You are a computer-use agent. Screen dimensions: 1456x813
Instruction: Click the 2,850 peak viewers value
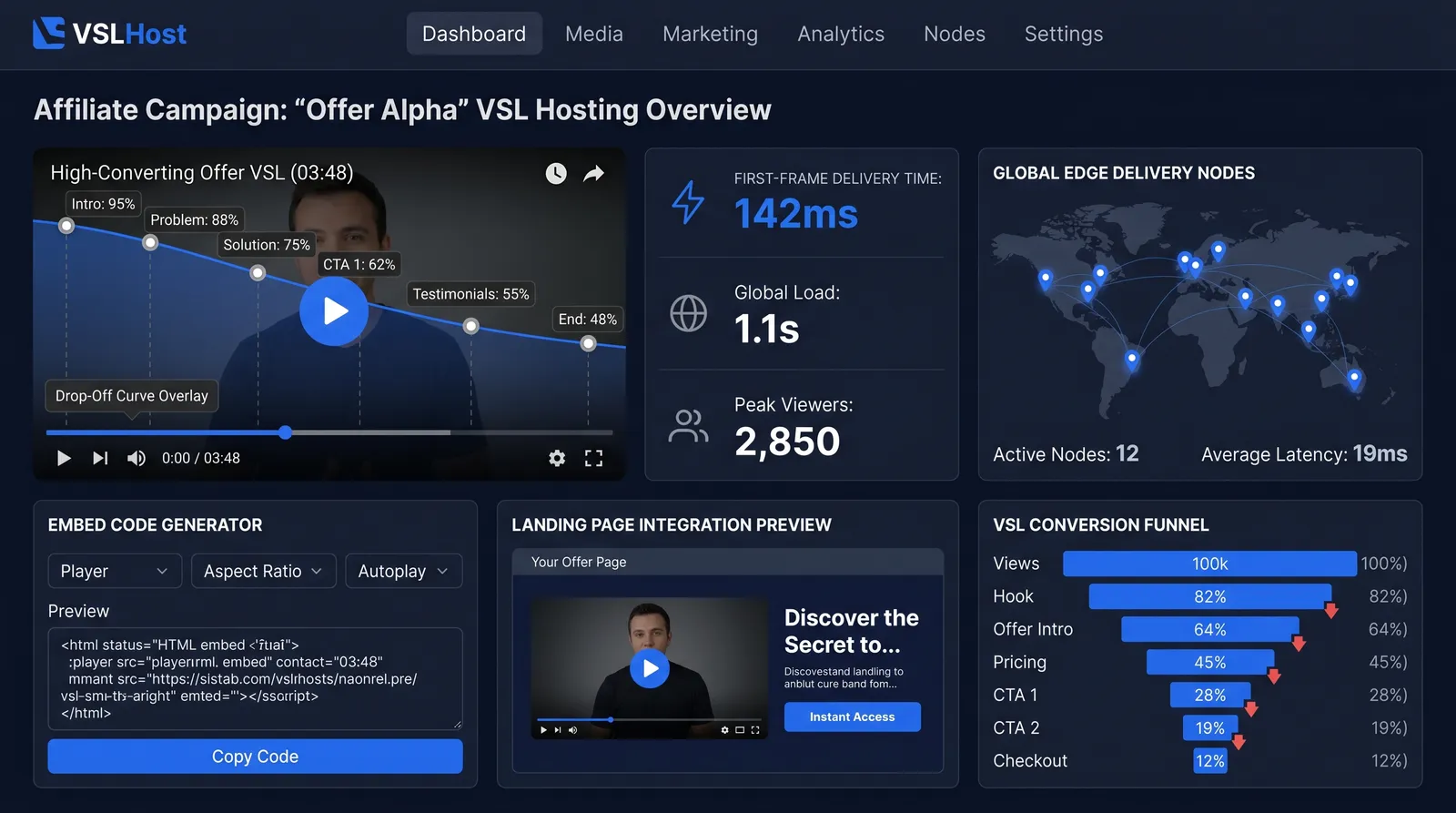[787, 442]
